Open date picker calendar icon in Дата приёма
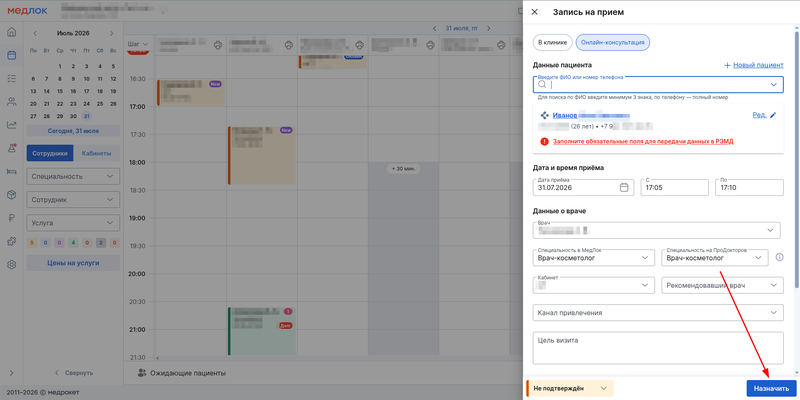This screenshot has width=800, height=400. tap(623, 187)
